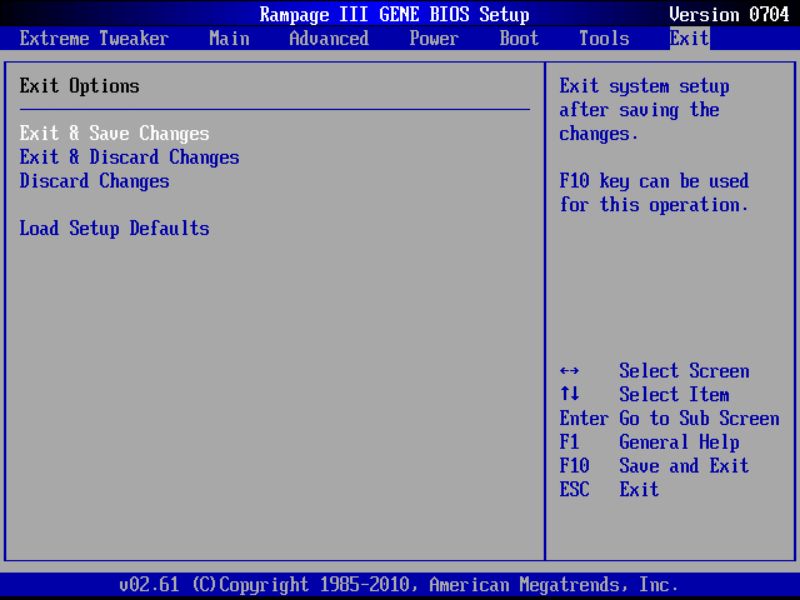
Task: Choose Load Setup Defaults
Action: pos(114,228)
